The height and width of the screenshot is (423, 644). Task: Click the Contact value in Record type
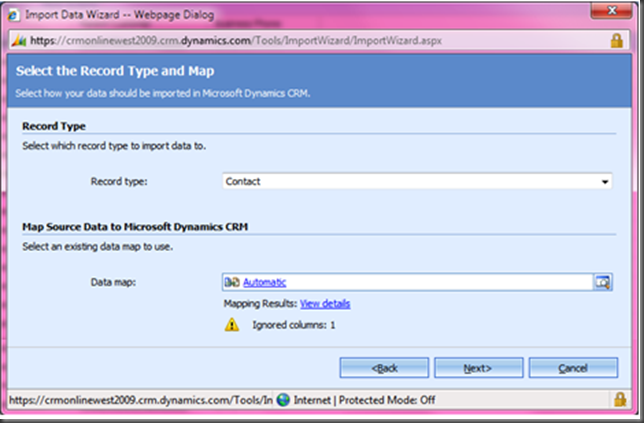pos(243,182)
